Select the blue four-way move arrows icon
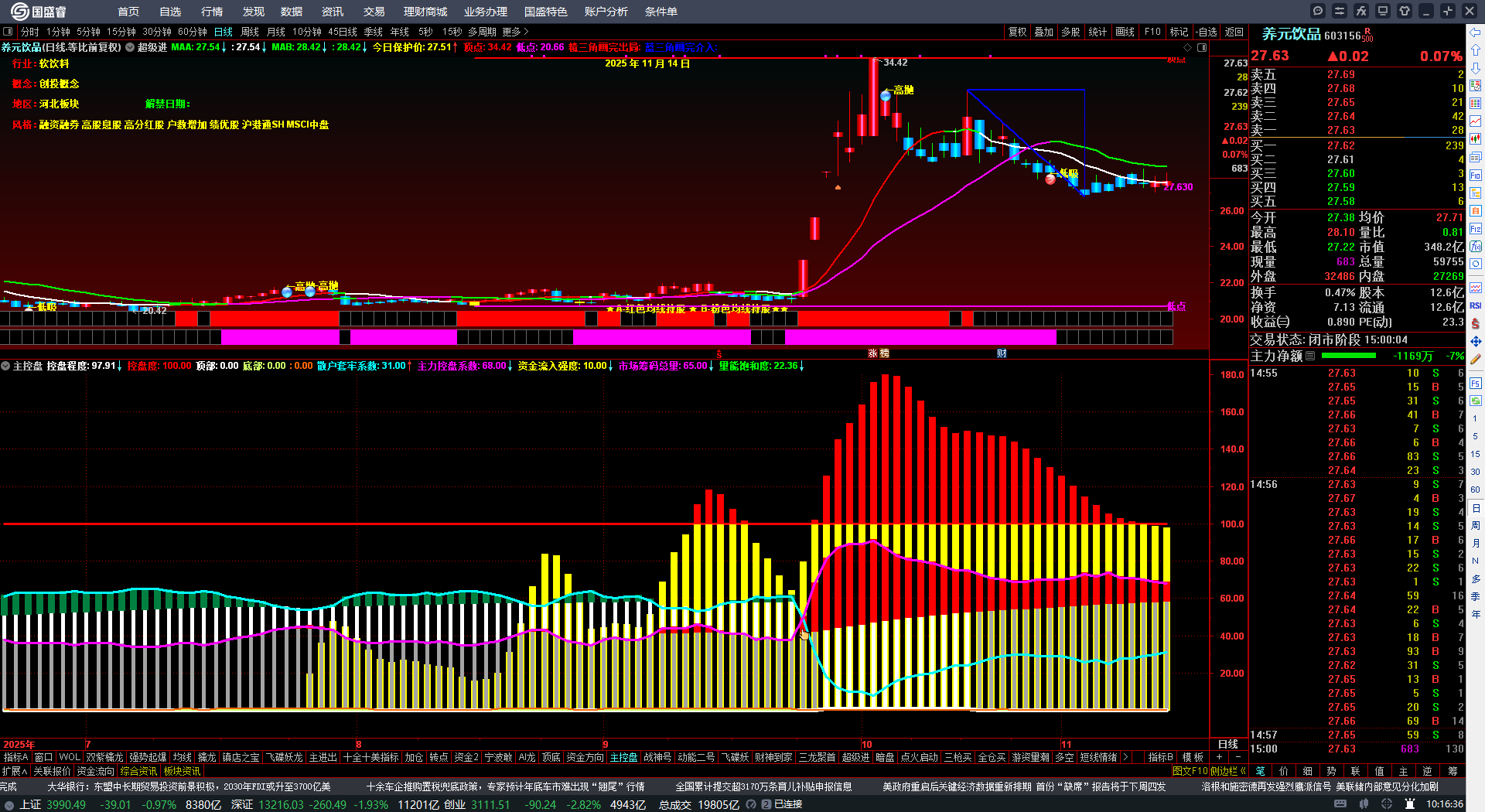Screen dimensions: 1485x812 [1476, 341]
